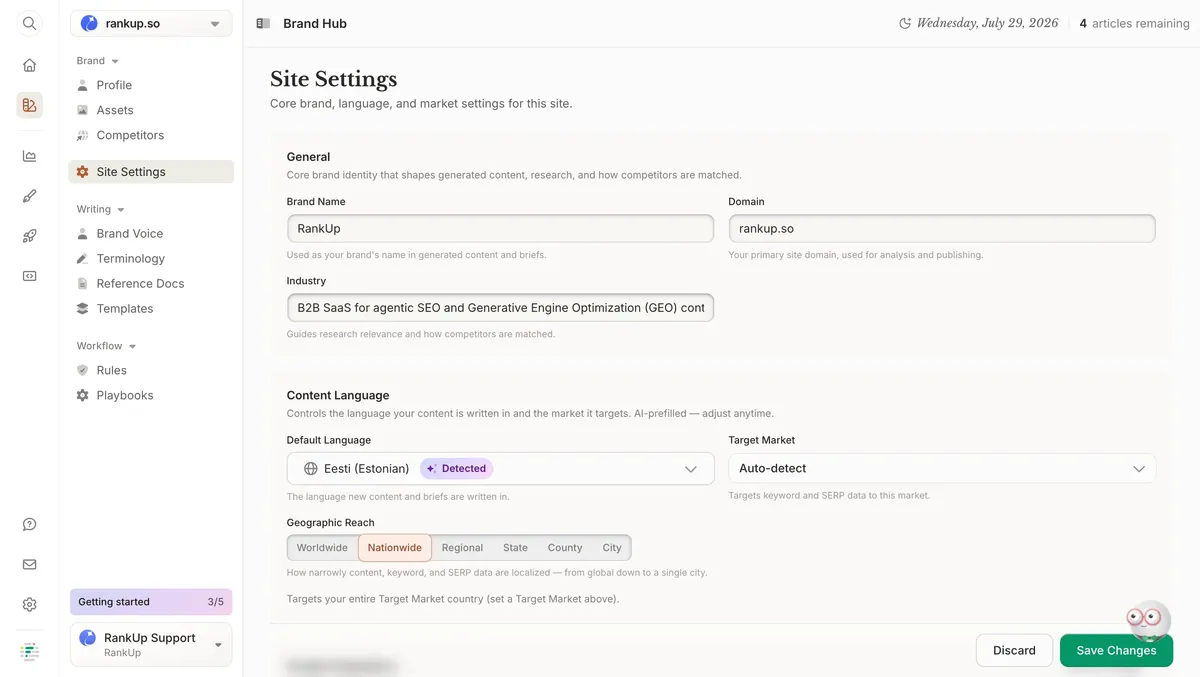Open Assets in the sidebar
The height and width of the screenshot is (677, 1200).
click(151, 110)
